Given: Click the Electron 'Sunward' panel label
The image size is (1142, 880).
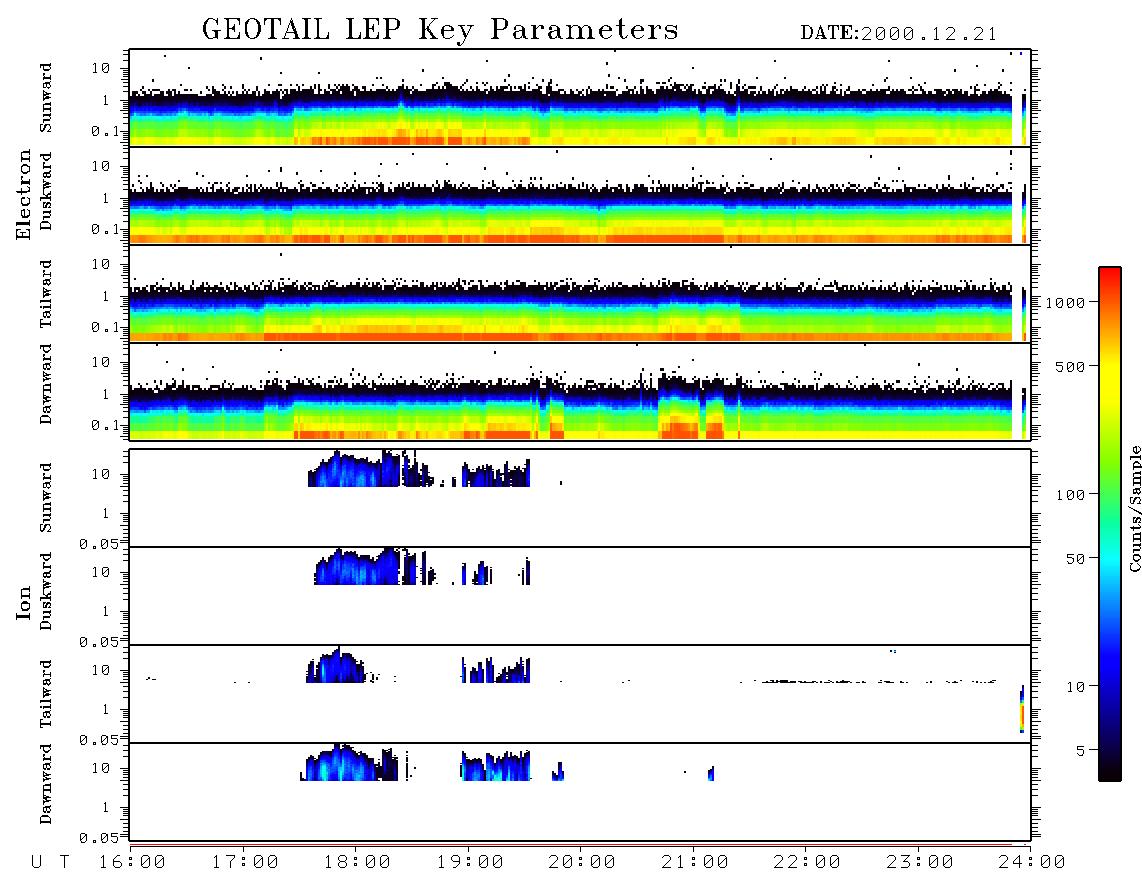Looking at the screenshot, I should (46, 98).
